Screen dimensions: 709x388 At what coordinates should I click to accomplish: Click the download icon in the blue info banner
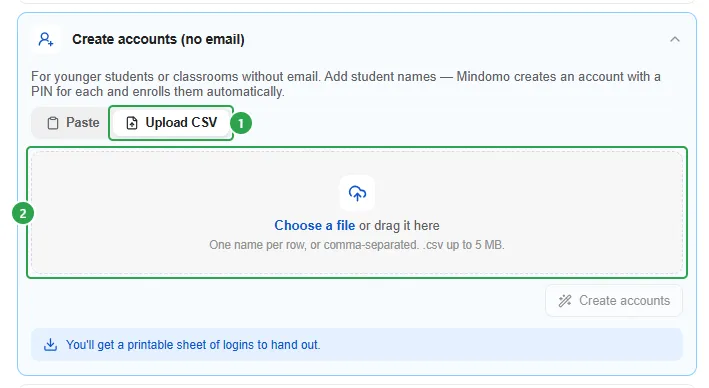51,345
